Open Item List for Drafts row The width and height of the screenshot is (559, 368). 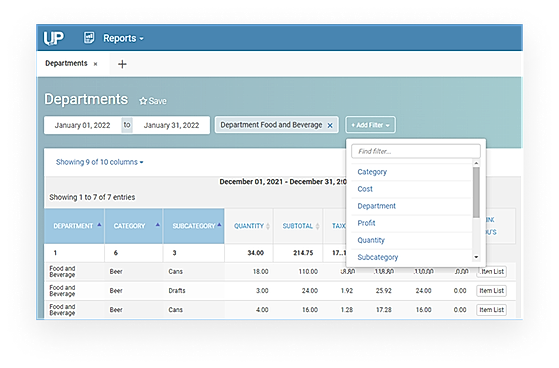click(491, 291)
